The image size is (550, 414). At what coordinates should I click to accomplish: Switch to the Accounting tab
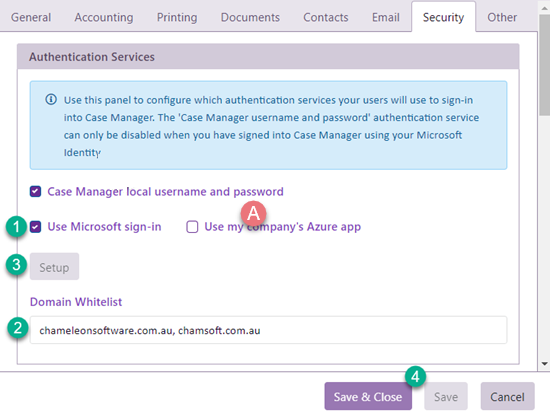(x=104, y=17)
